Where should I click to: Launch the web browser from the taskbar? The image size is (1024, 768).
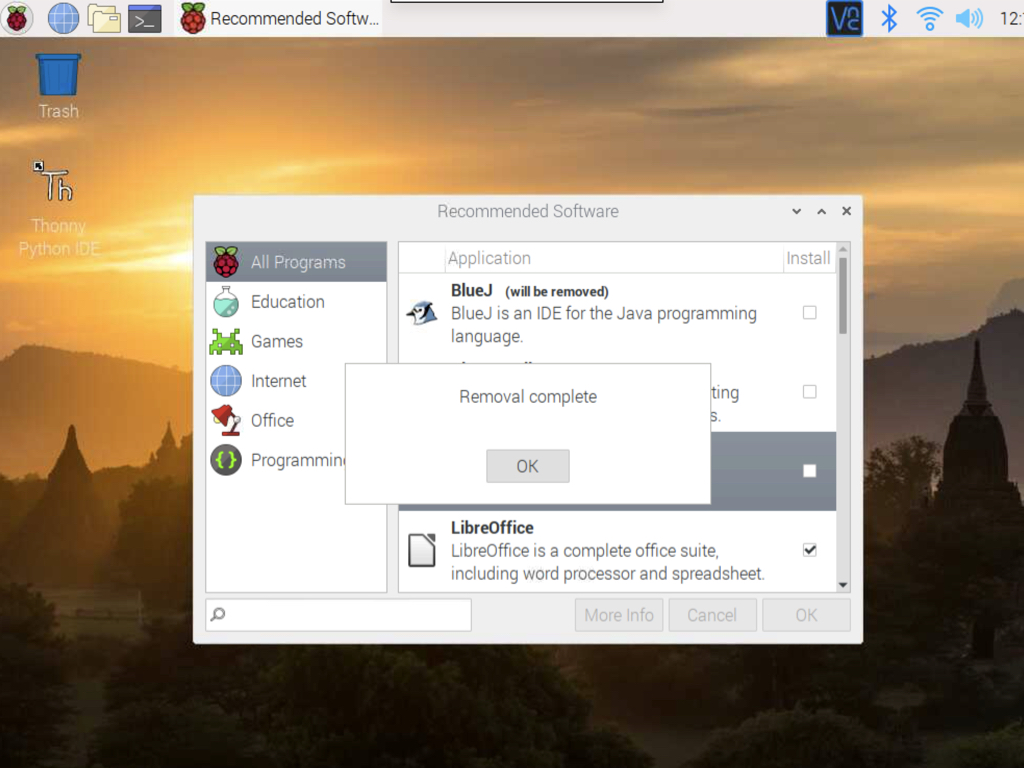click(63, 18)
